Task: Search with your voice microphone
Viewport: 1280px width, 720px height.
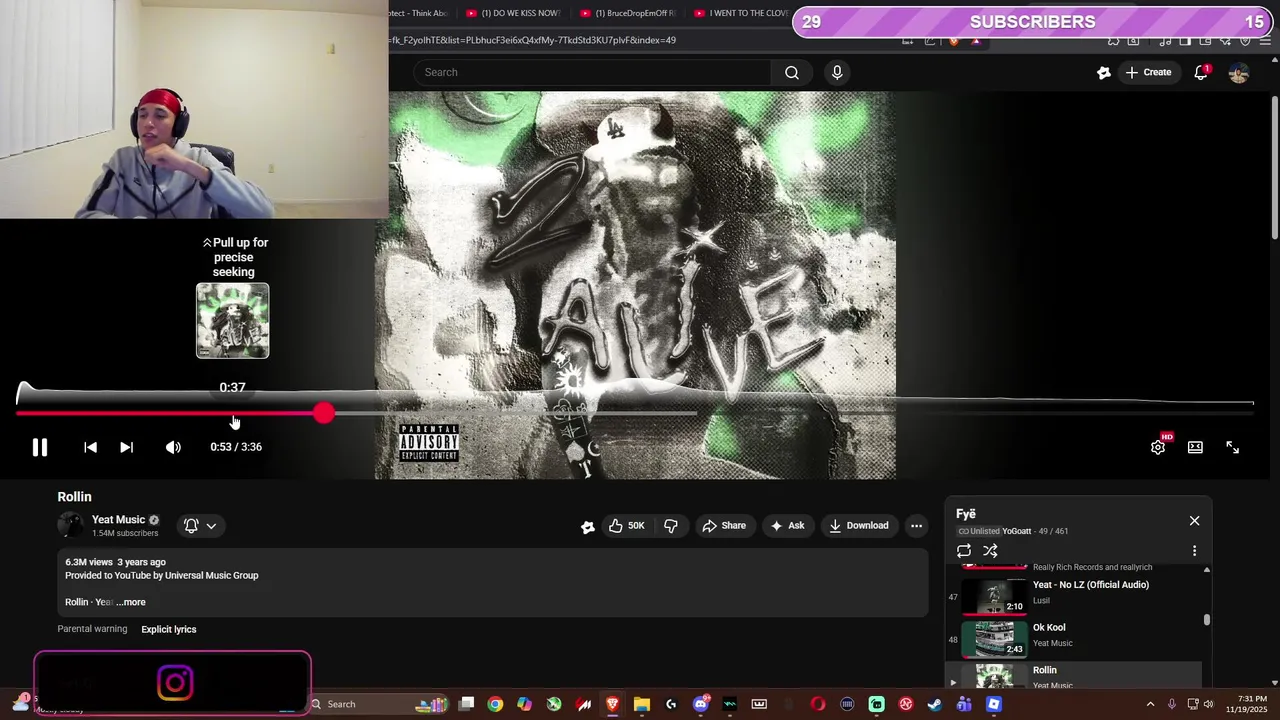Action: (837, 72)
